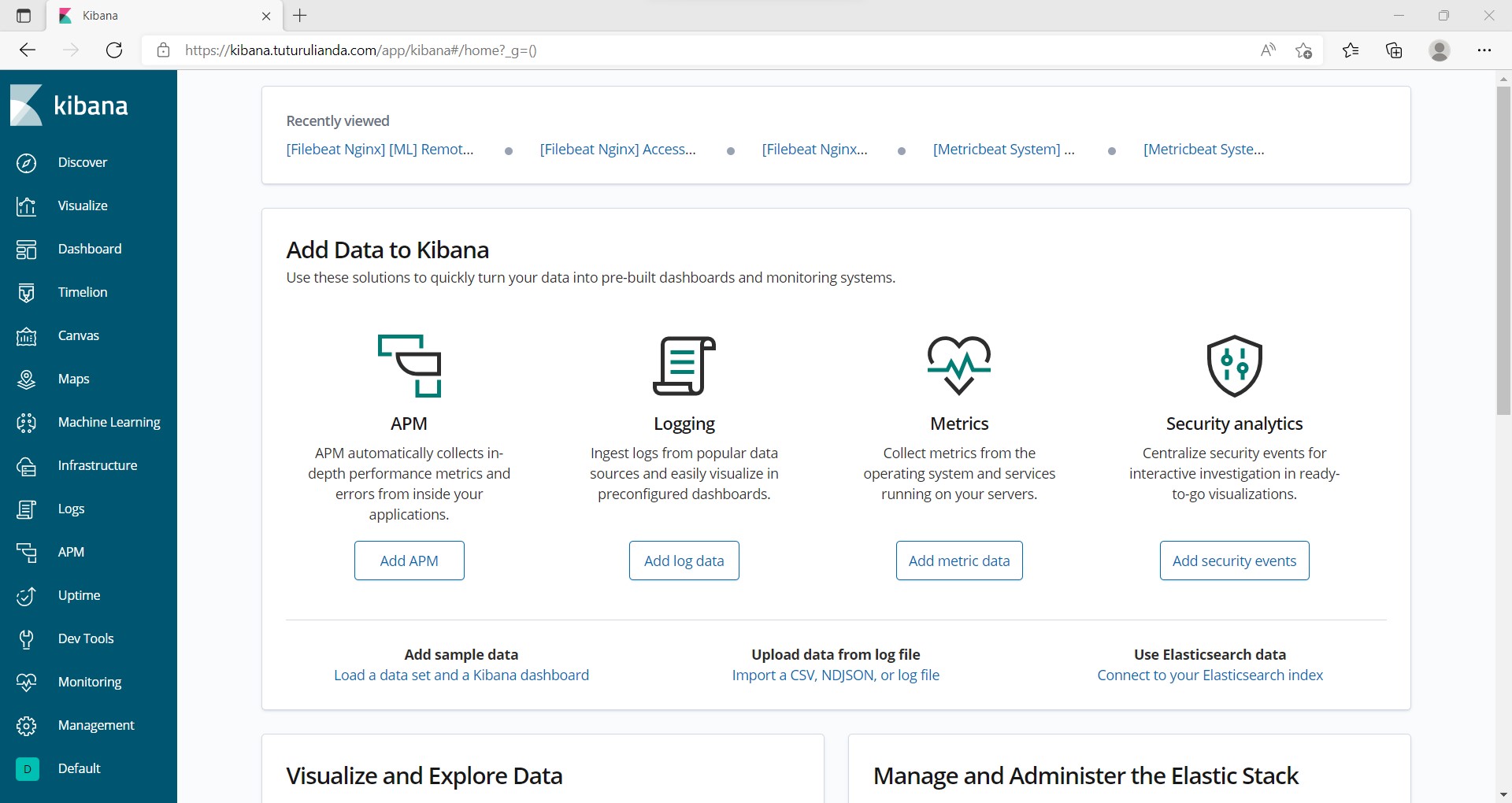The height and width of the screenshot is (803, 1512).
Task: Add page to favorites star icon
Action: pos(1304,50)
